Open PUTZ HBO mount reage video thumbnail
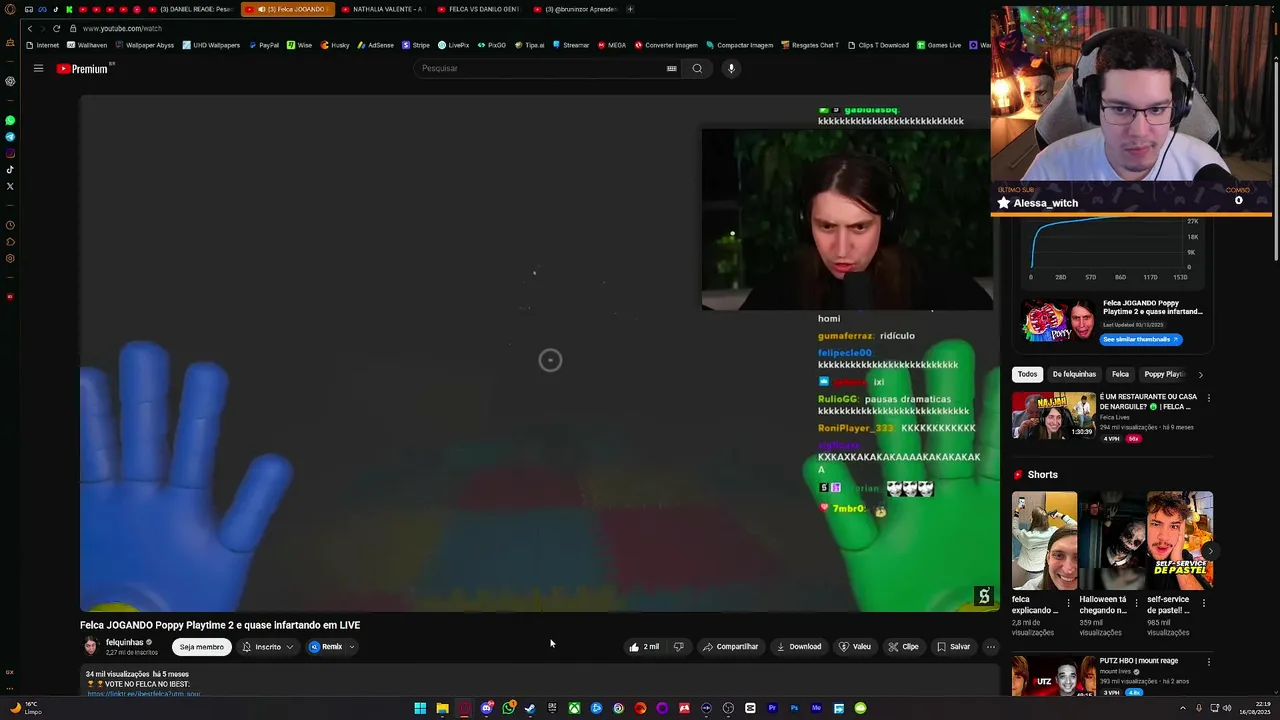This screenshot has width=1280, height=720. (x=1053, y=676)
